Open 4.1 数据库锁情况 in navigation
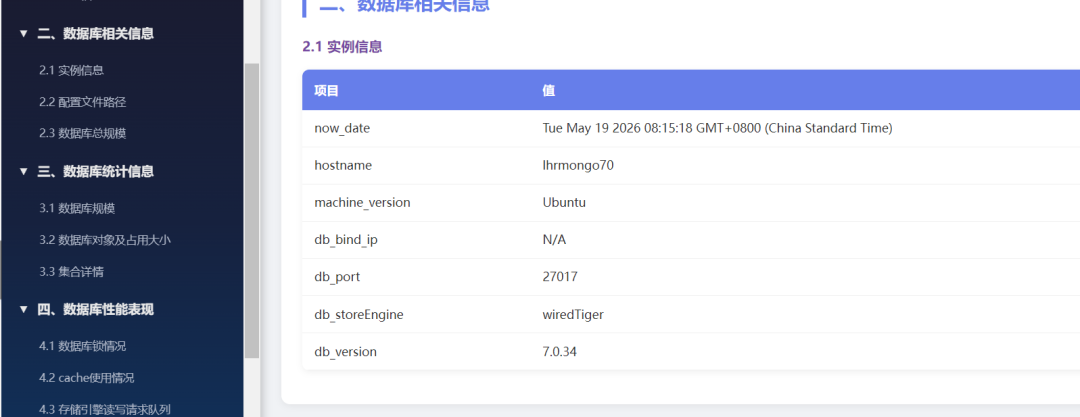 [83, 346]
